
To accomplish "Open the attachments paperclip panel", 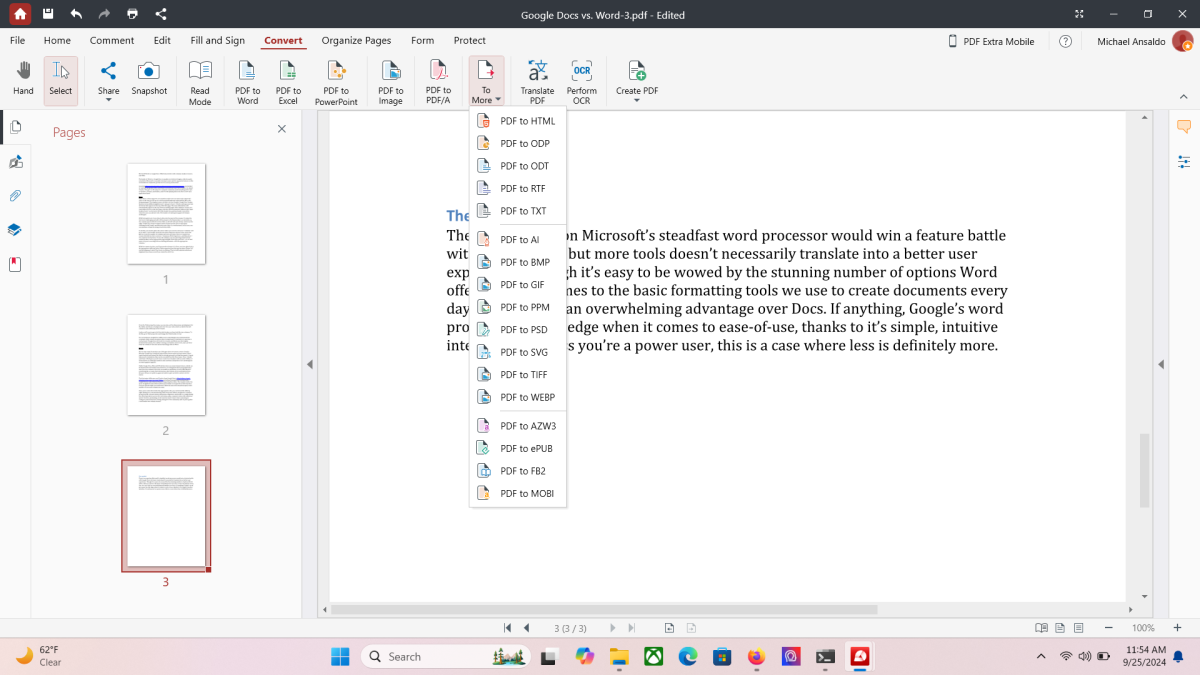I will tap(15, 196).
